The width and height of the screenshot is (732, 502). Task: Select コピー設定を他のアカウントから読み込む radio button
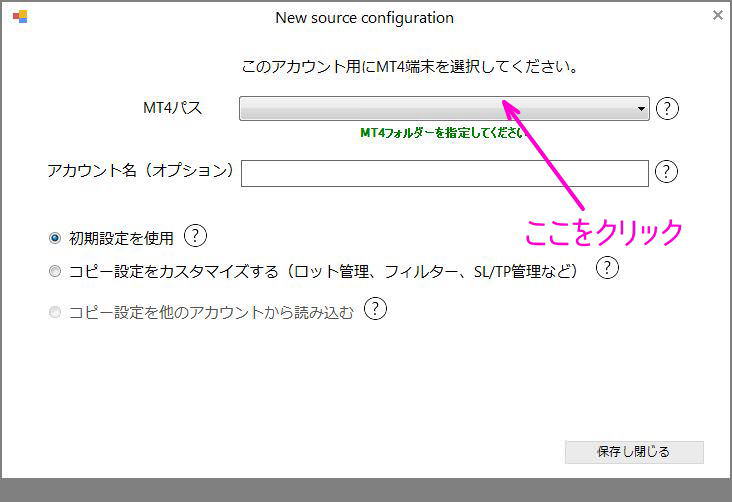[55, 311]
